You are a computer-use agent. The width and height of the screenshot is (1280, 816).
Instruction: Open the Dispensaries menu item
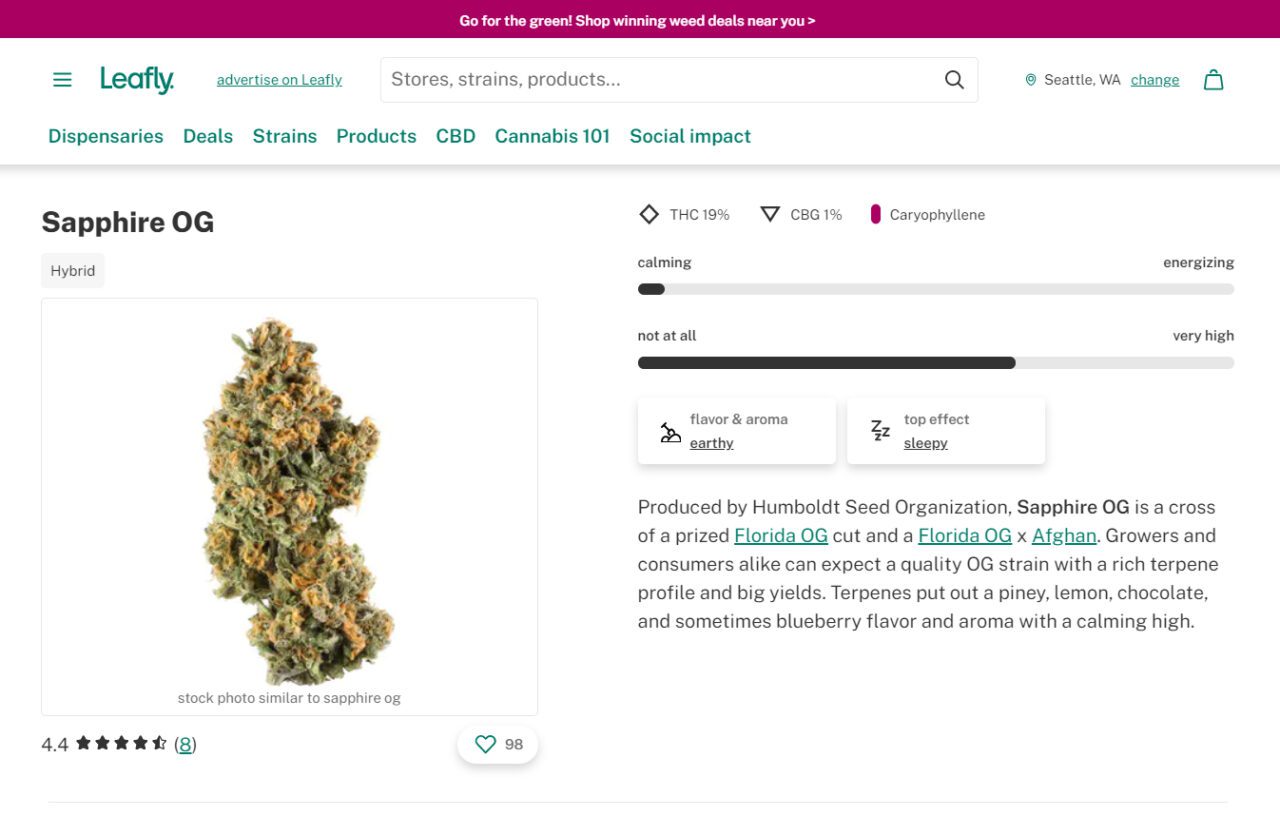[105, 136]
